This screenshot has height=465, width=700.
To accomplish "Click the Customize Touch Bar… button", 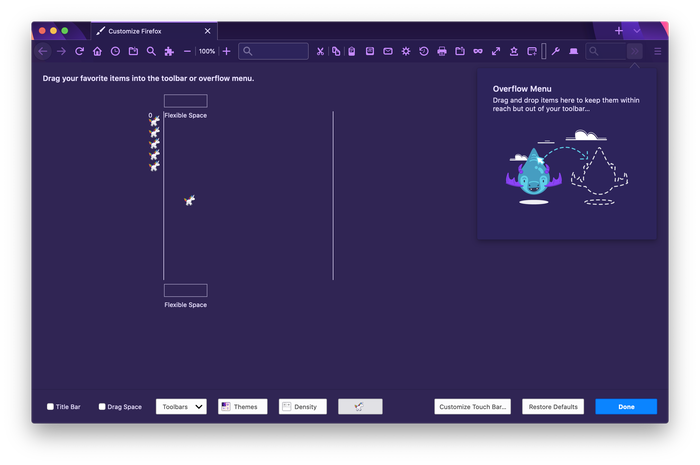I will click(472, 407).
